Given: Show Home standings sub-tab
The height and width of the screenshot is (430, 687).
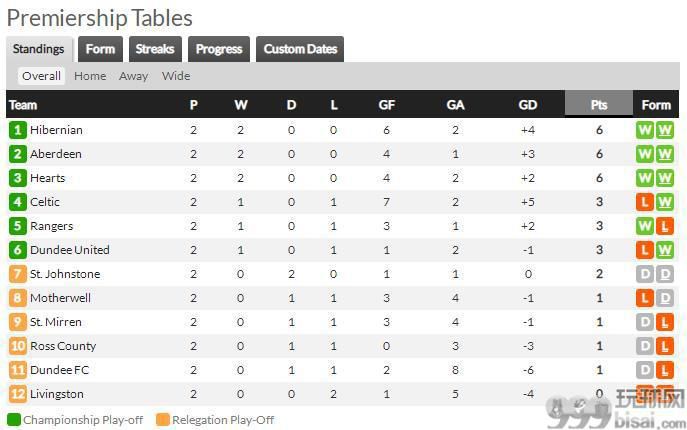Looking at the screenshot, I should [x=90, y=76].
